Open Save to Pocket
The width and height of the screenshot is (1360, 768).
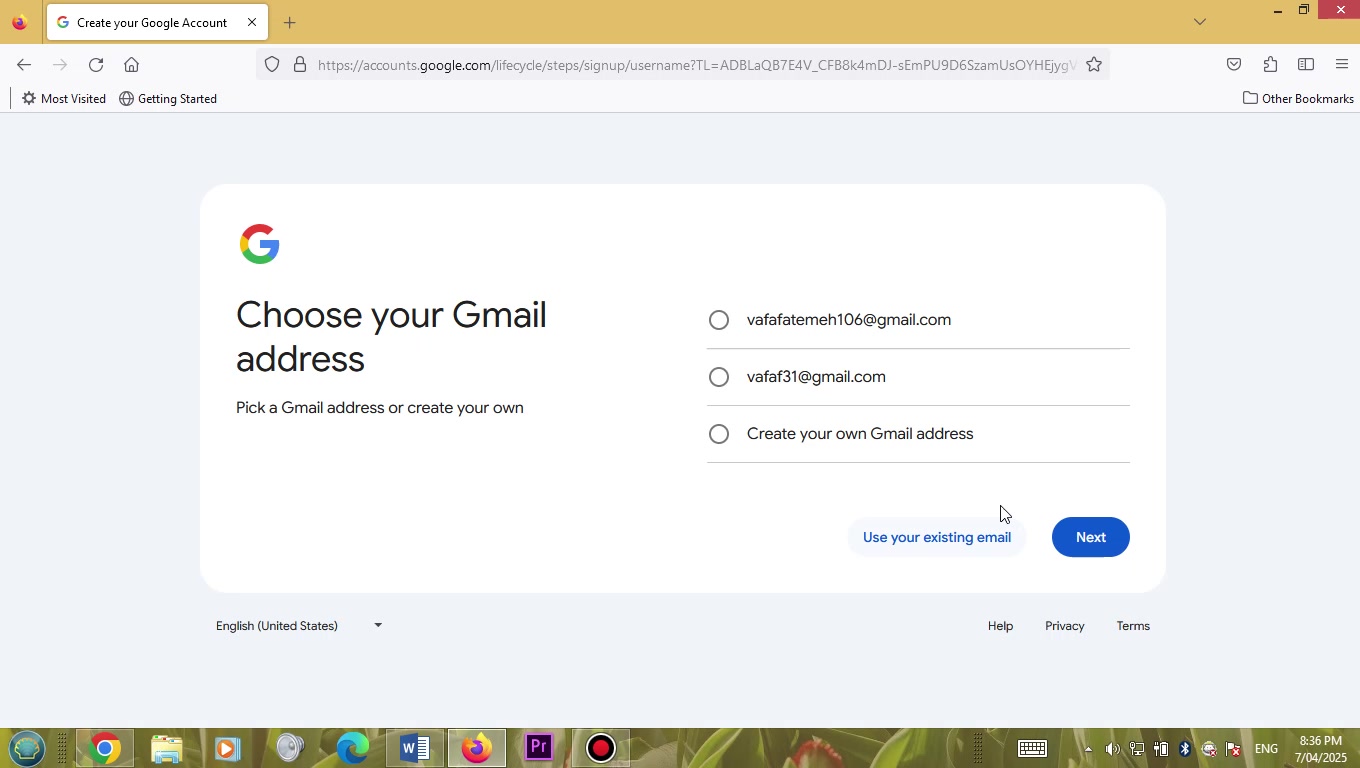click(x=1234, y=65)
